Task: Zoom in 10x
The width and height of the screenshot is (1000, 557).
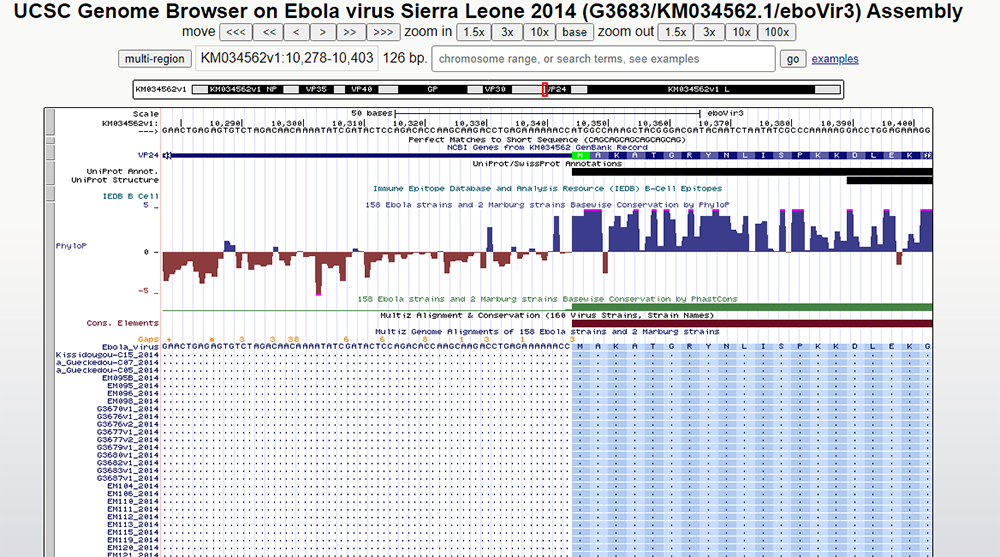Action: [x=539, y=32]
